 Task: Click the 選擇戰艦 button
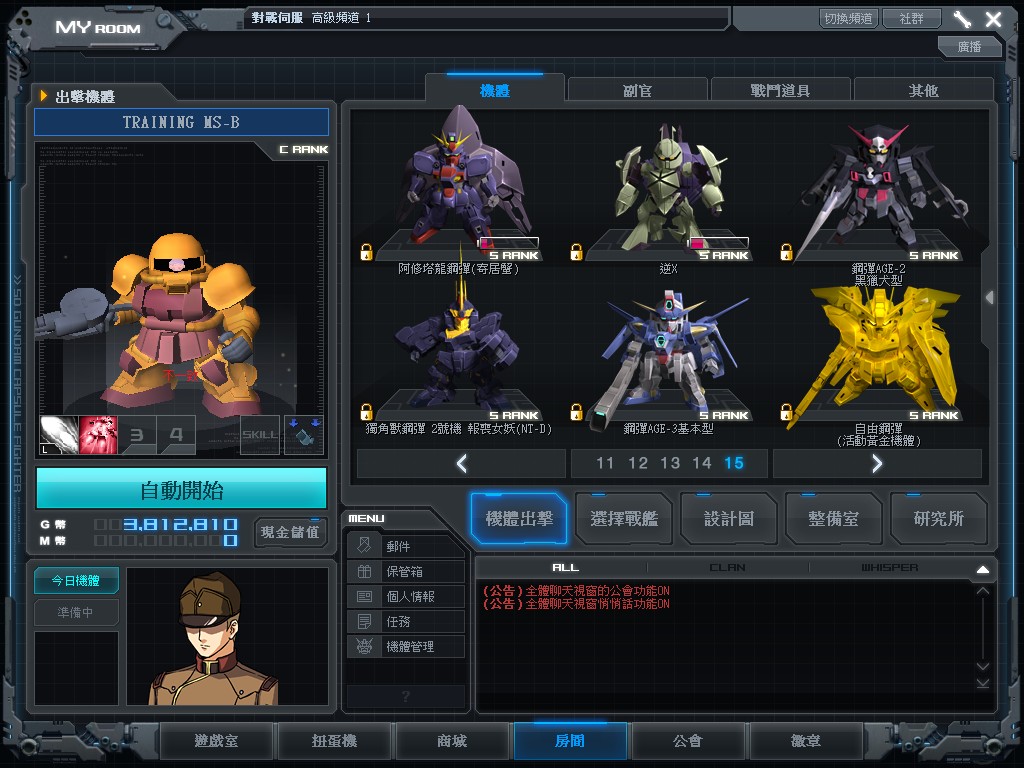click(624, 519)
